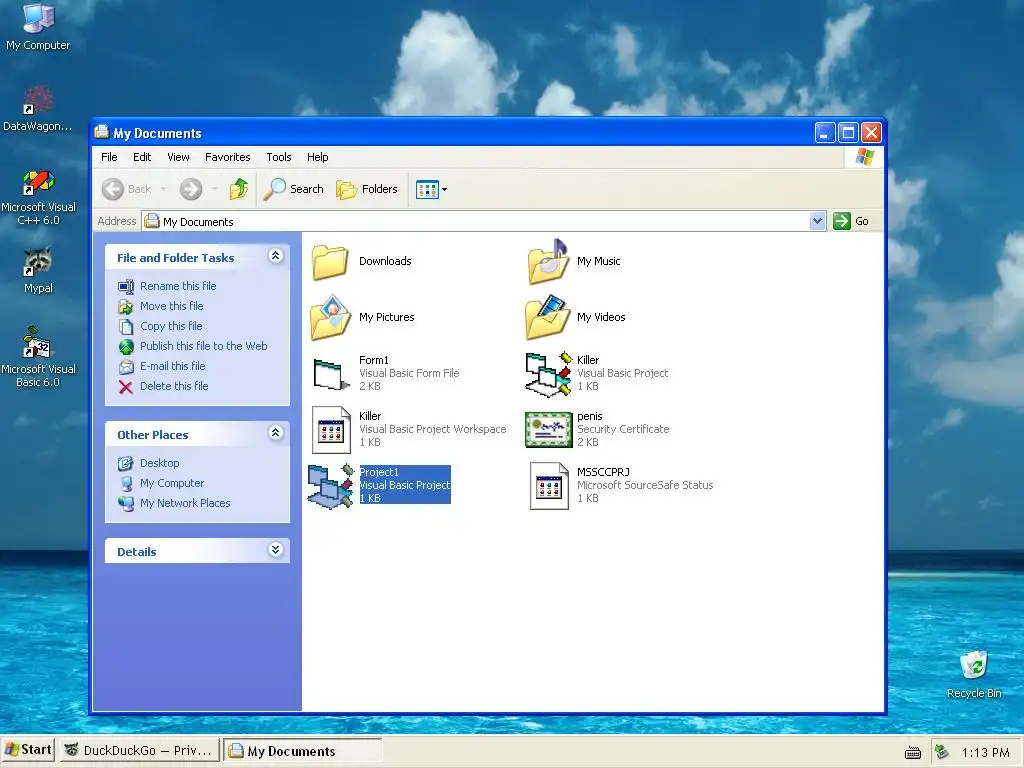The image size is (1024, 768).
Task: Click the Windows flag logo in menu bar
Action: click(864, 157)
